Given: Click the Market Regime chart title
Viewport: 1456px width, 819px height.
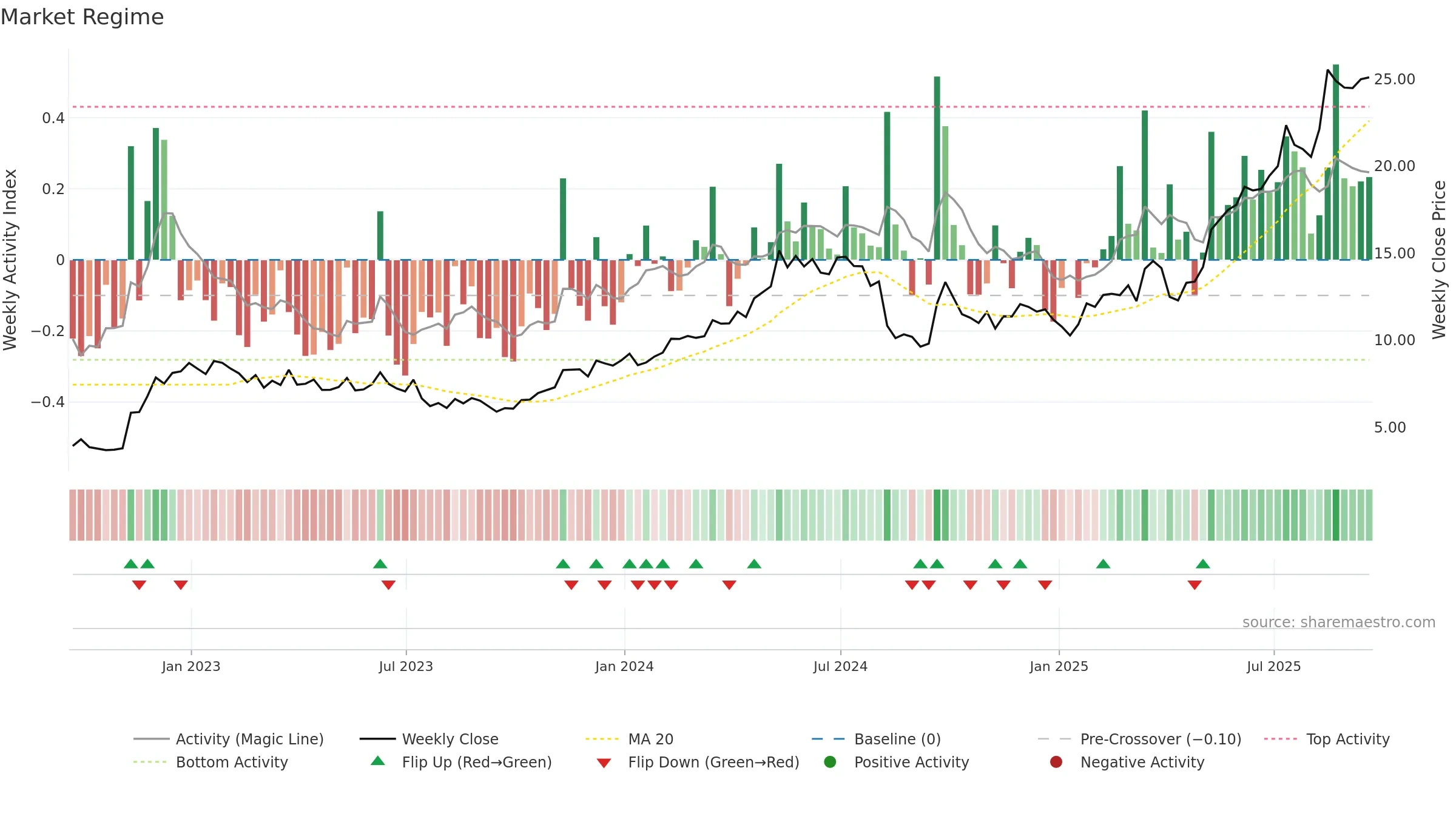Looking at the screenshot, I should pos(82,17).
